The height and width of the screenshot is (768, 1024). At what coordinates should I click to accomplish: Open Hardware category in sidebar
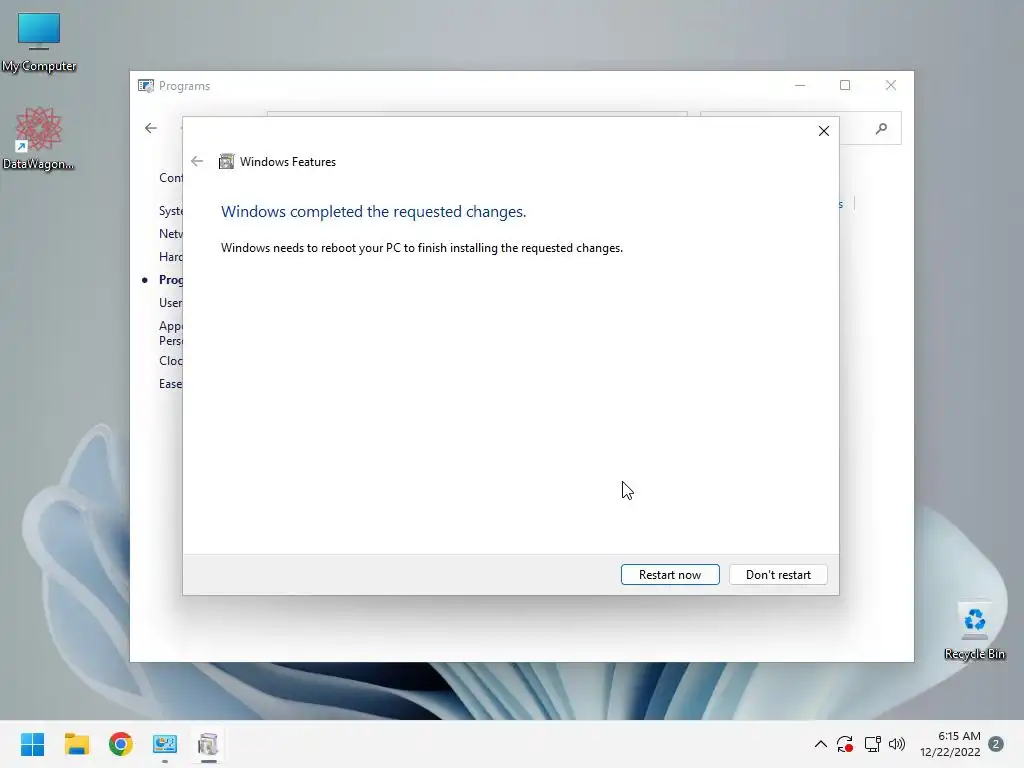coord(170,257)
